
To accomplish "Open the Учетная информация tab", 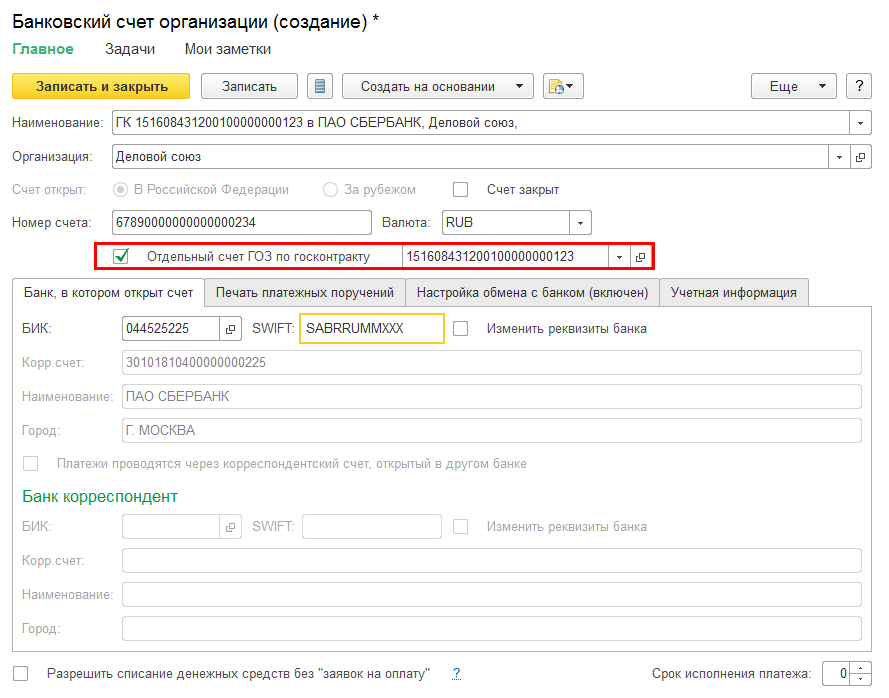I will point(733,292).
